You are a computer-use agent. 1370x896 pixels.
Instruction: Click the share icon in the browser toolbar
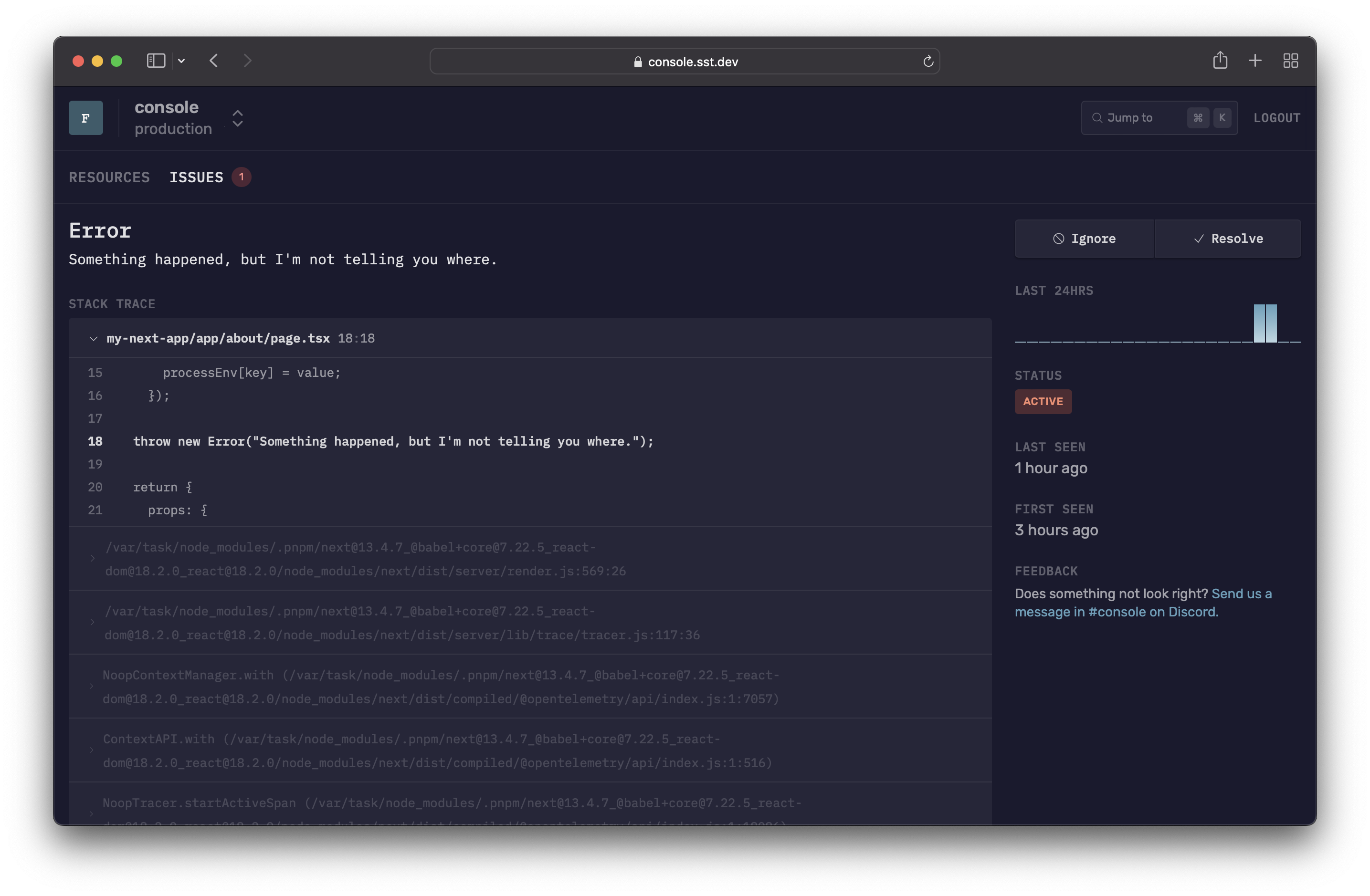(x=1220, y=61)
